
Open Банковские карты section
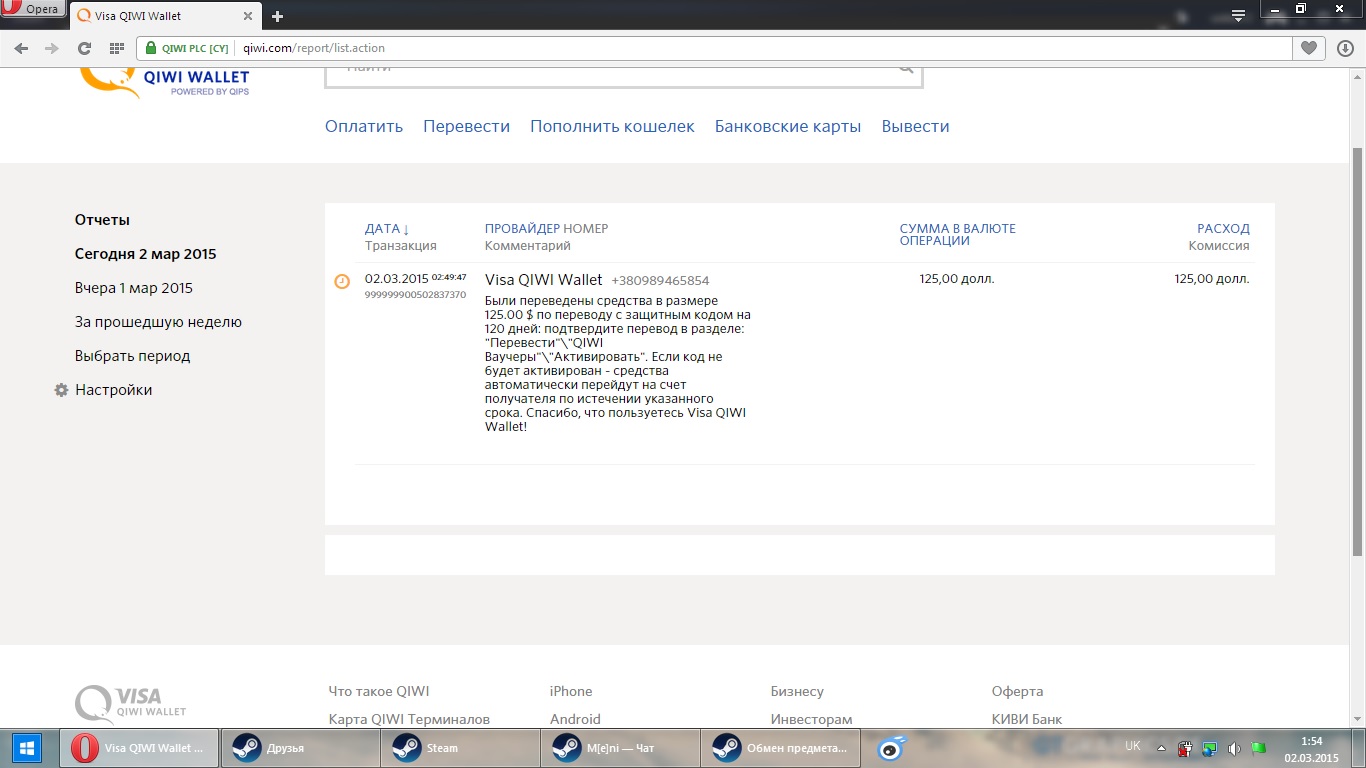(x=788, y=126)
